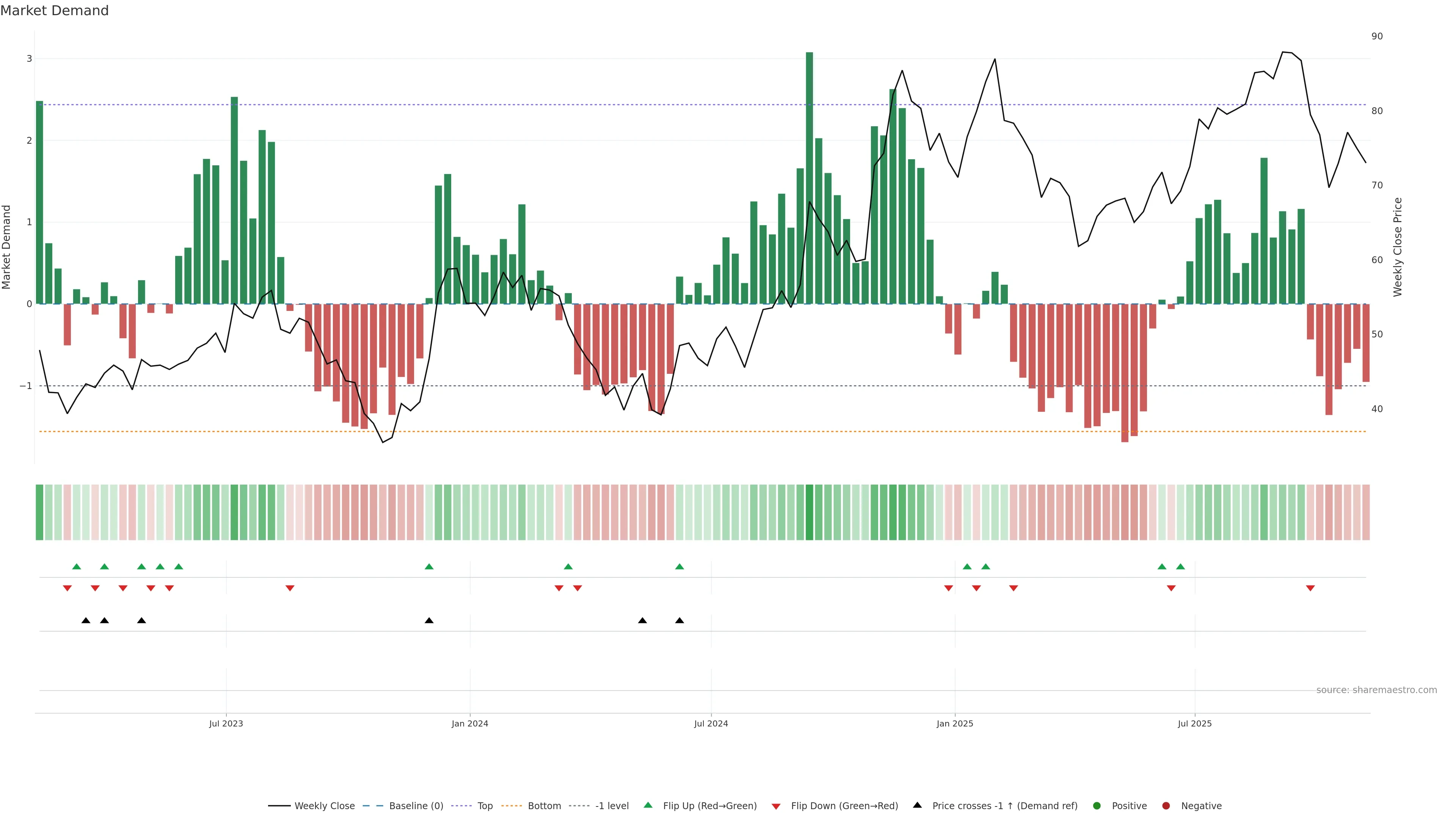The image size is (1456, 819).
Task: Click the Flip Down red triangle legend icon
Action: (x=775, y=806)
